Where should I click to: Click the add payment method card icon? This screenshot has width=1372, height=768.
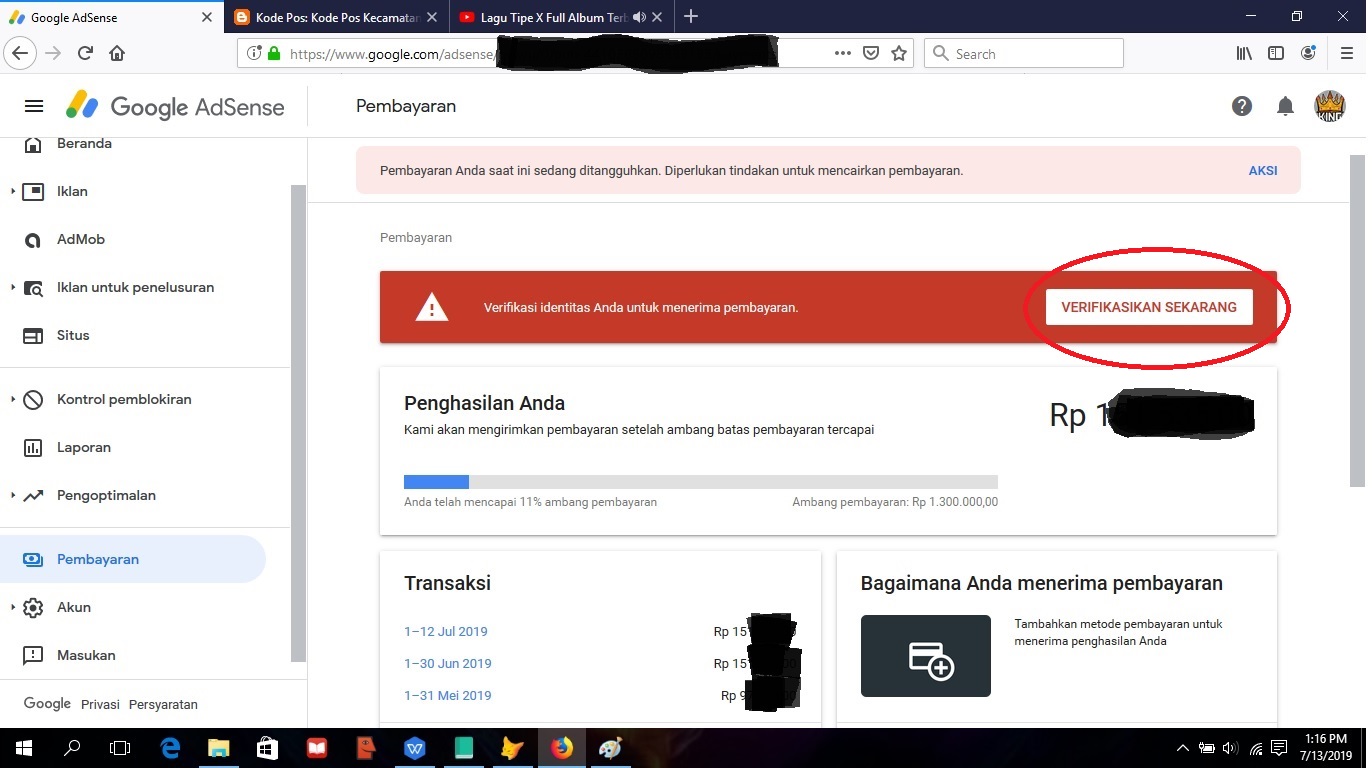point(926,656)
